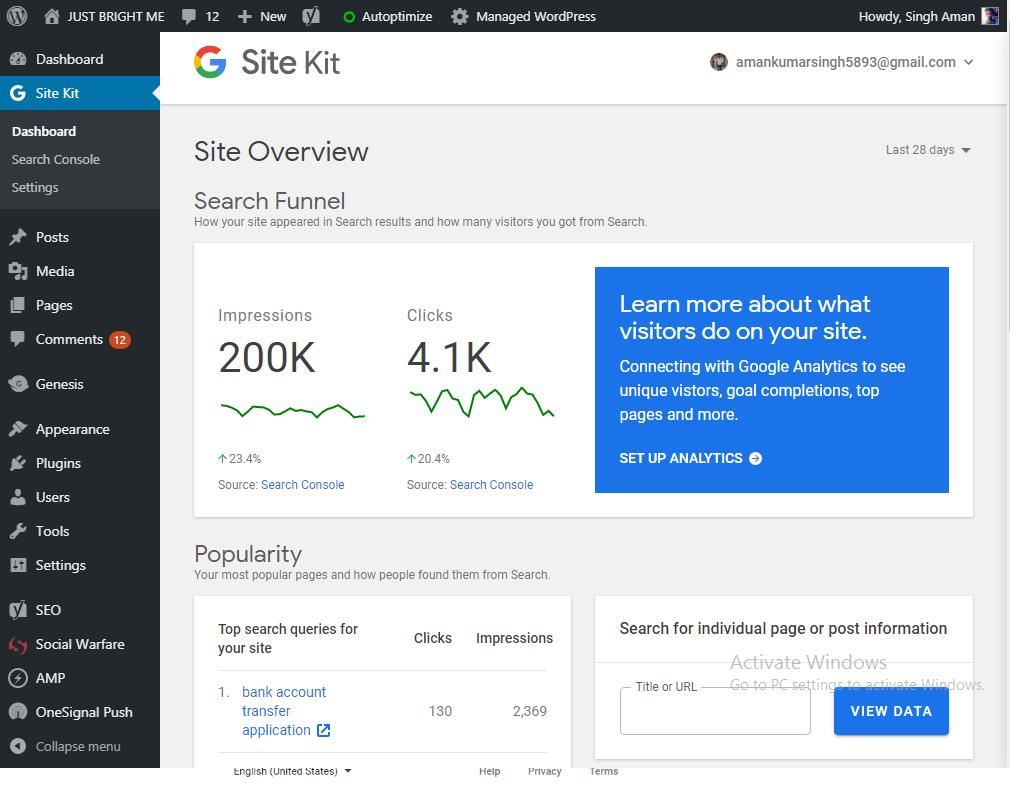Open Search Console source link under Impressions

tap(303, 485)
